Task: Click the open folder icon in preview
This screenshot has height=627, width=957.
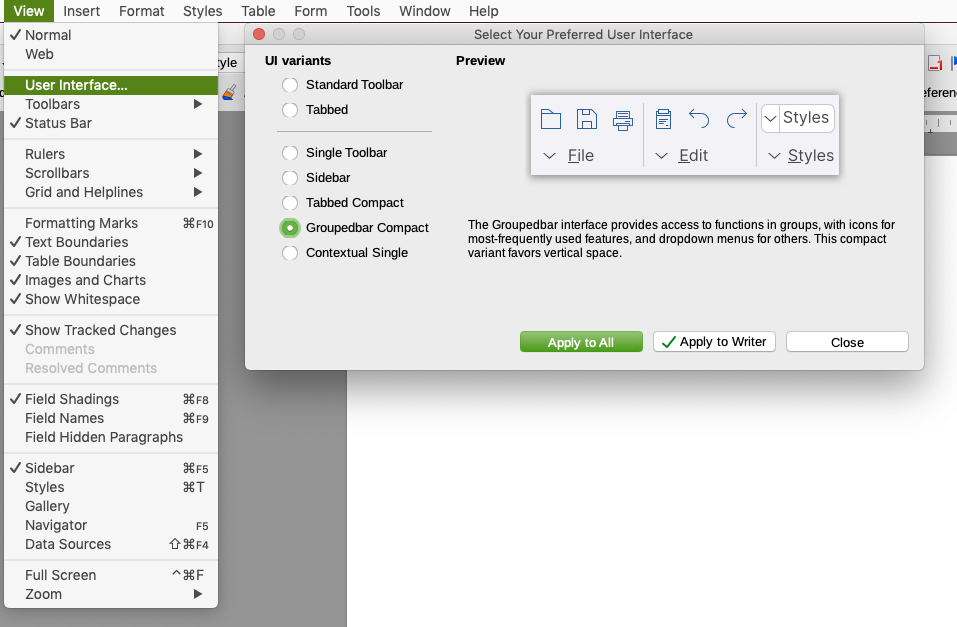Action: coord(551,119)
